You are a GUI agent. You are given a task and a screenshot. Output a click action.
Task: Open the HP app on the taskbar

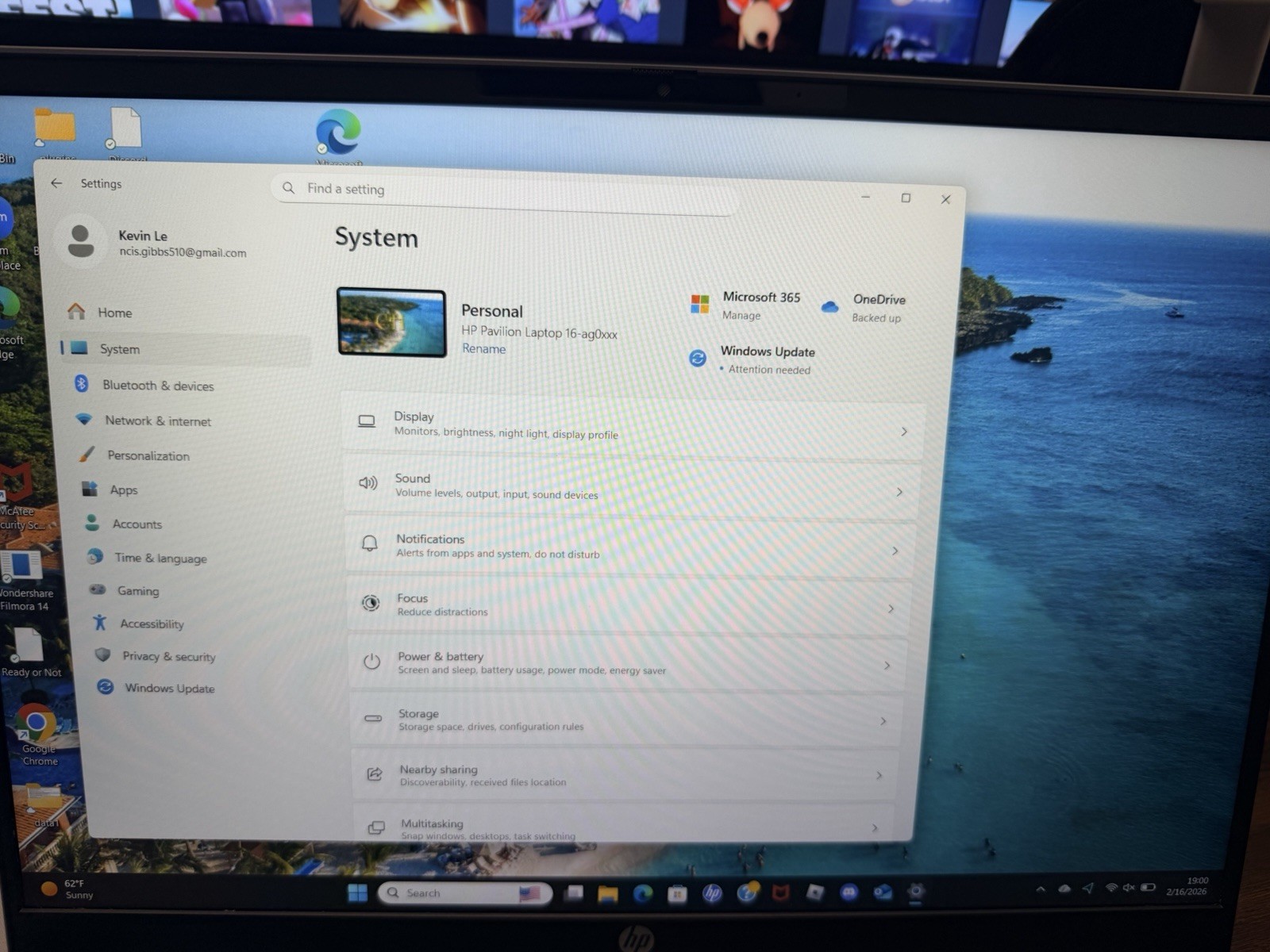[712, 893]
